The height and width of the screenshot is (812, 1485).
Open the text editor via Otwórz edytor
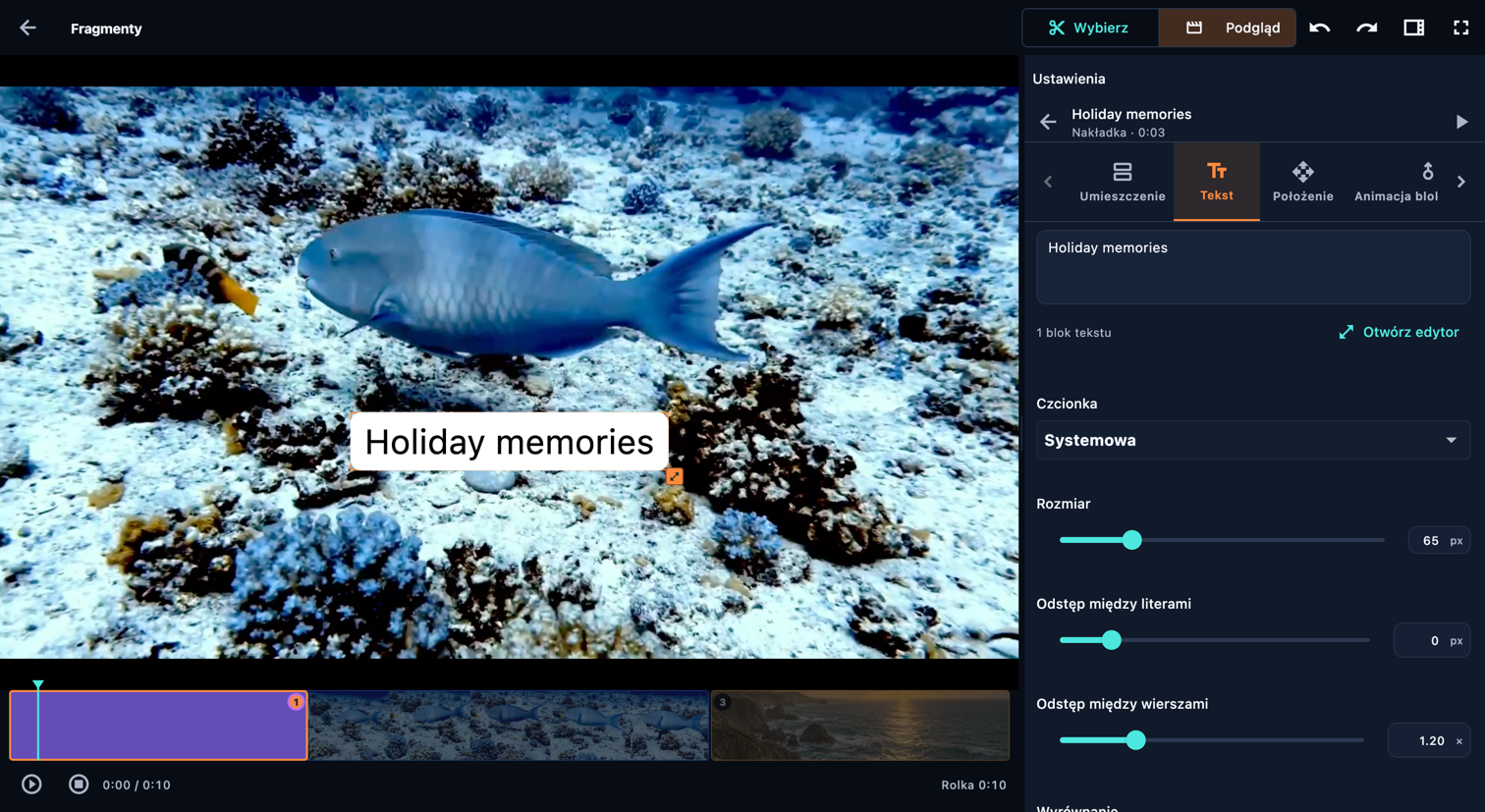1399,332
